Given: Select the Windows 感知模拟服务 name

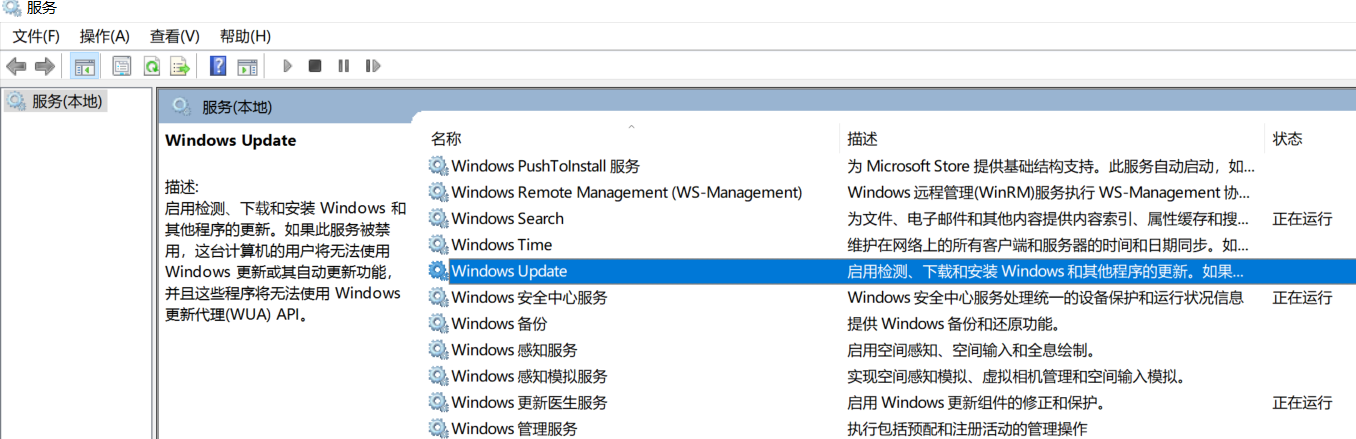Looking at the screenshot, I should click(x=529, y=376).
